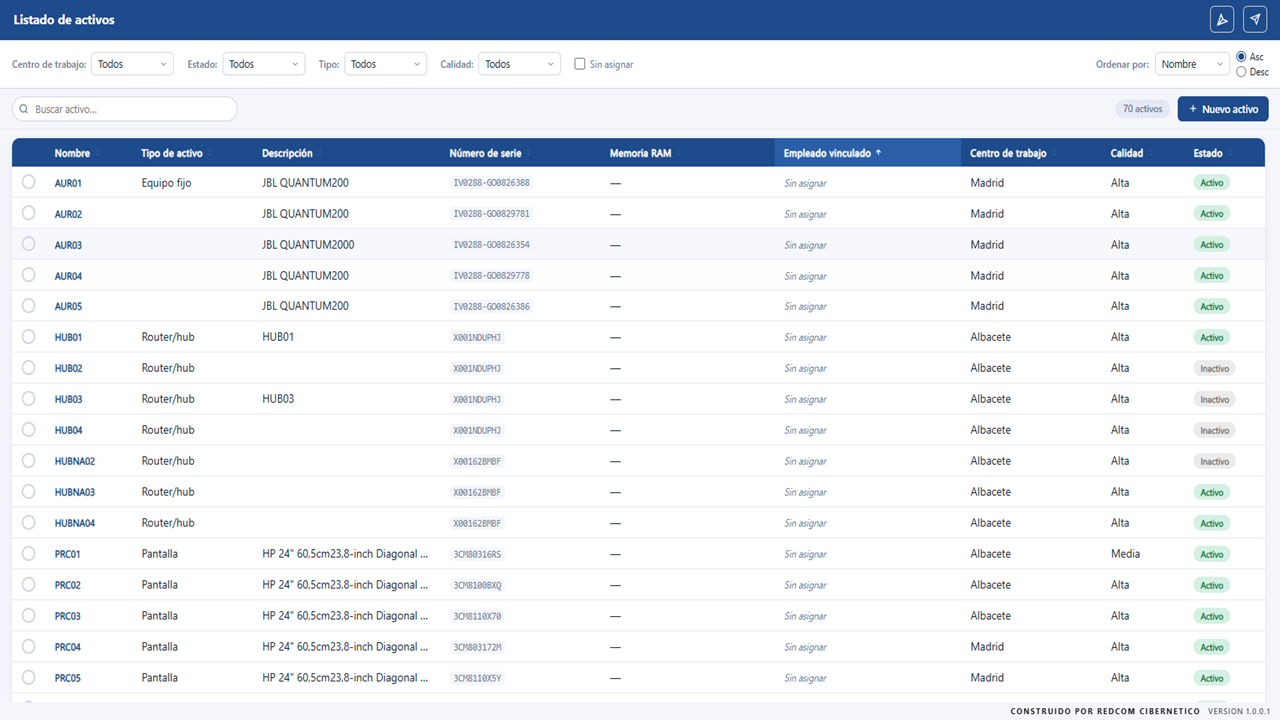This screenshot has height=720, width=1280.
Task: Open the Estado filter dropdown
Action: pyautogui.click(x=264, y=64)
